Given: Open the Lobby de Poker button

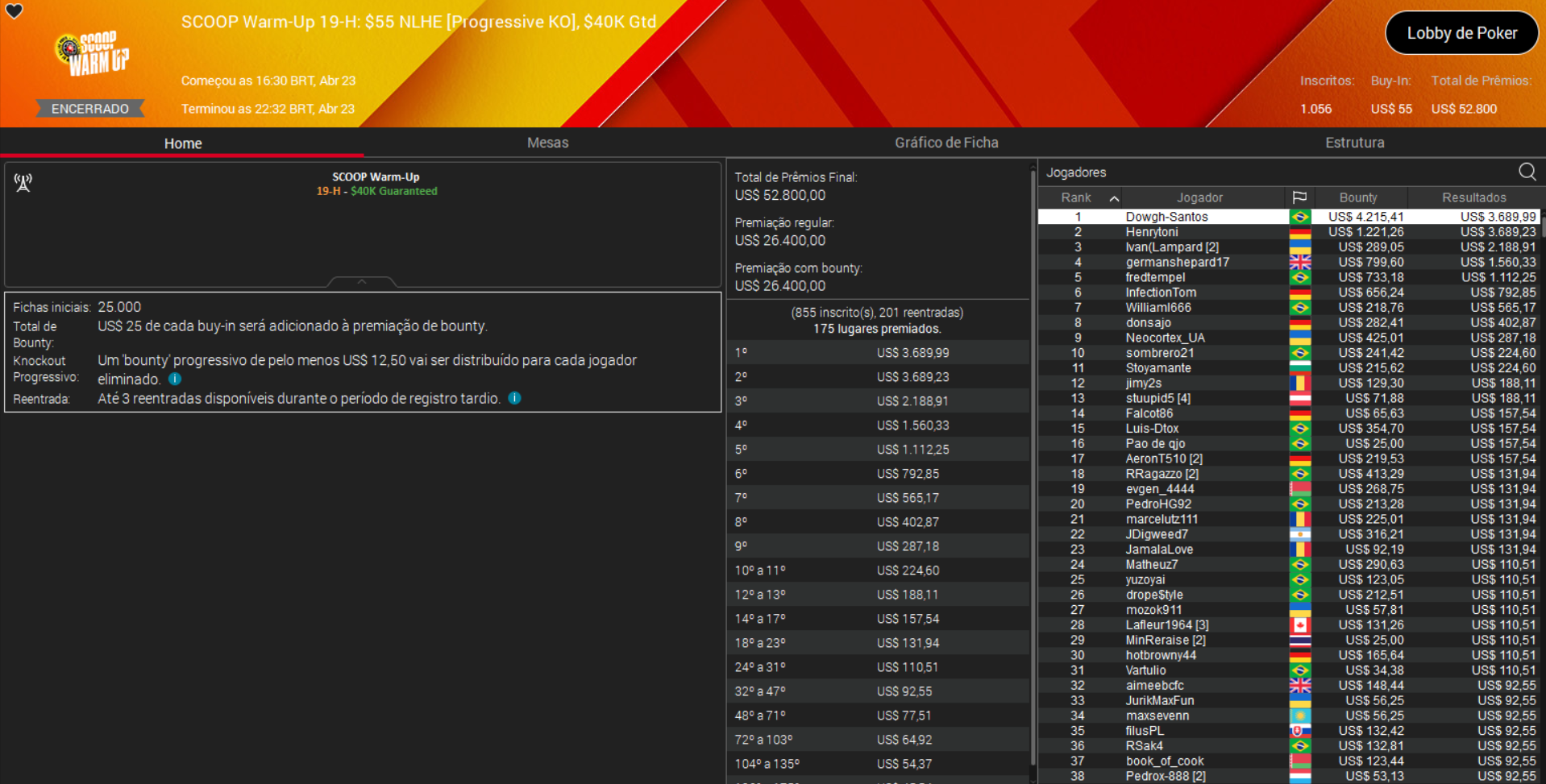Looking at the screenshot, I should [1461, 33].
